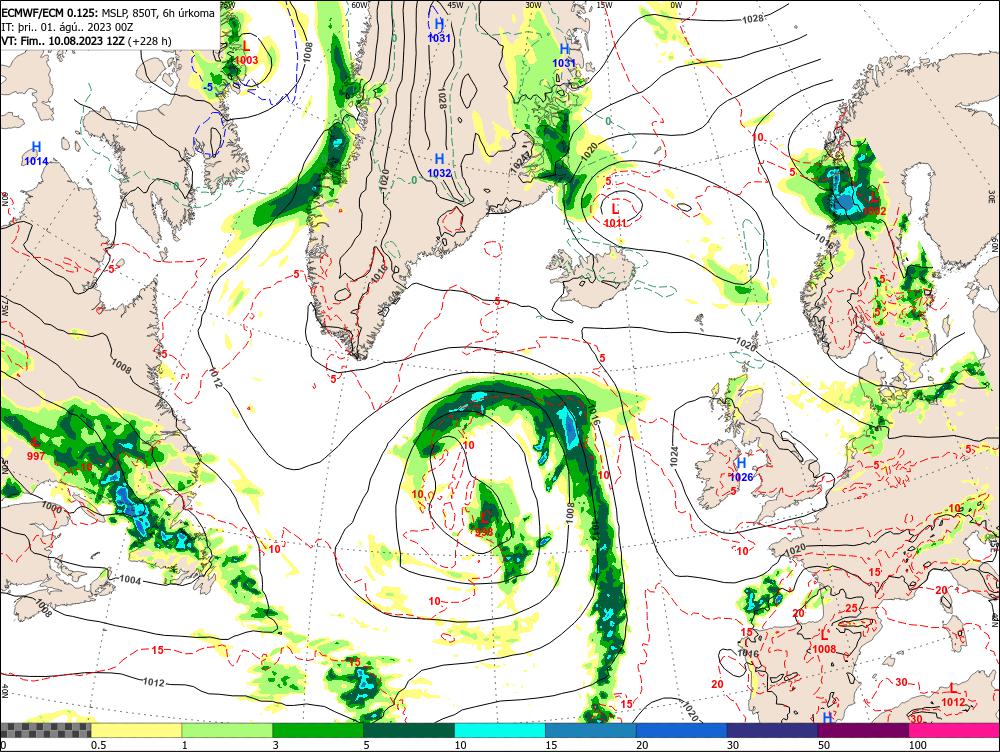Click the 30W longitude label at top
Image resolution: width=1000 pixels, height=752 pixels.
[x=533, y=5]
